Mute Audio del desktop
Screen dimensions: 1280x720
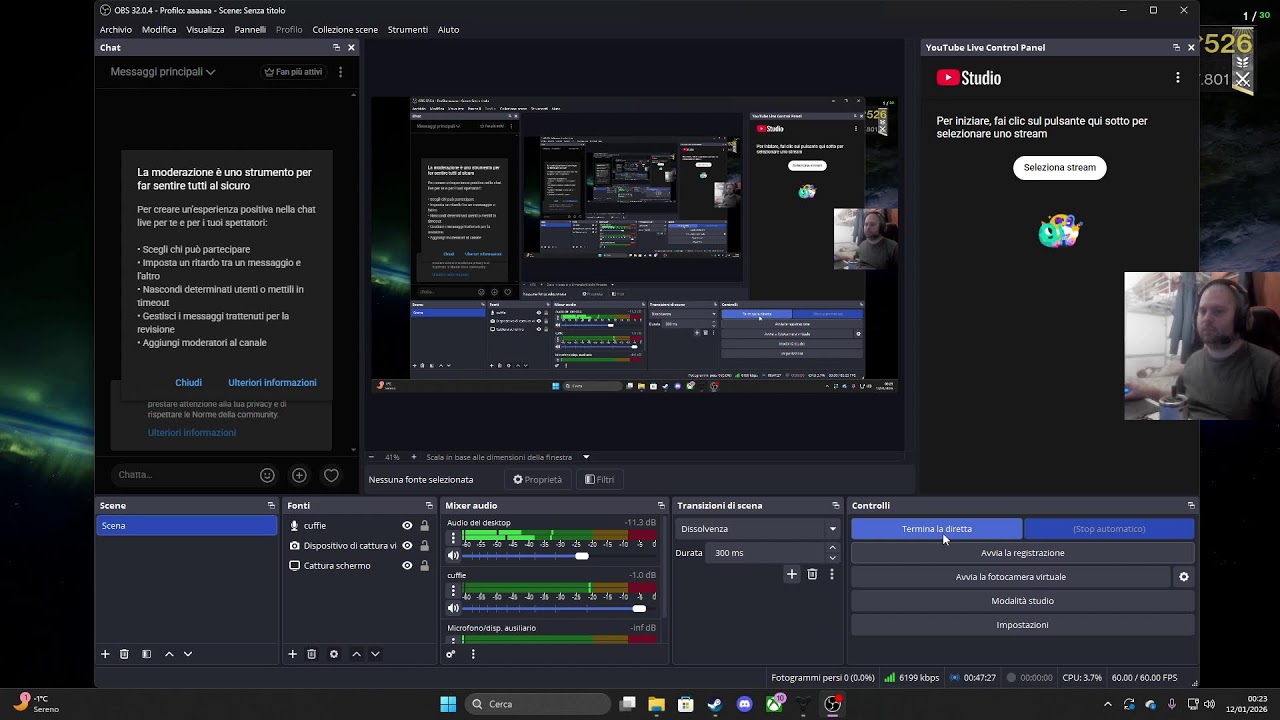pos(453,556)
